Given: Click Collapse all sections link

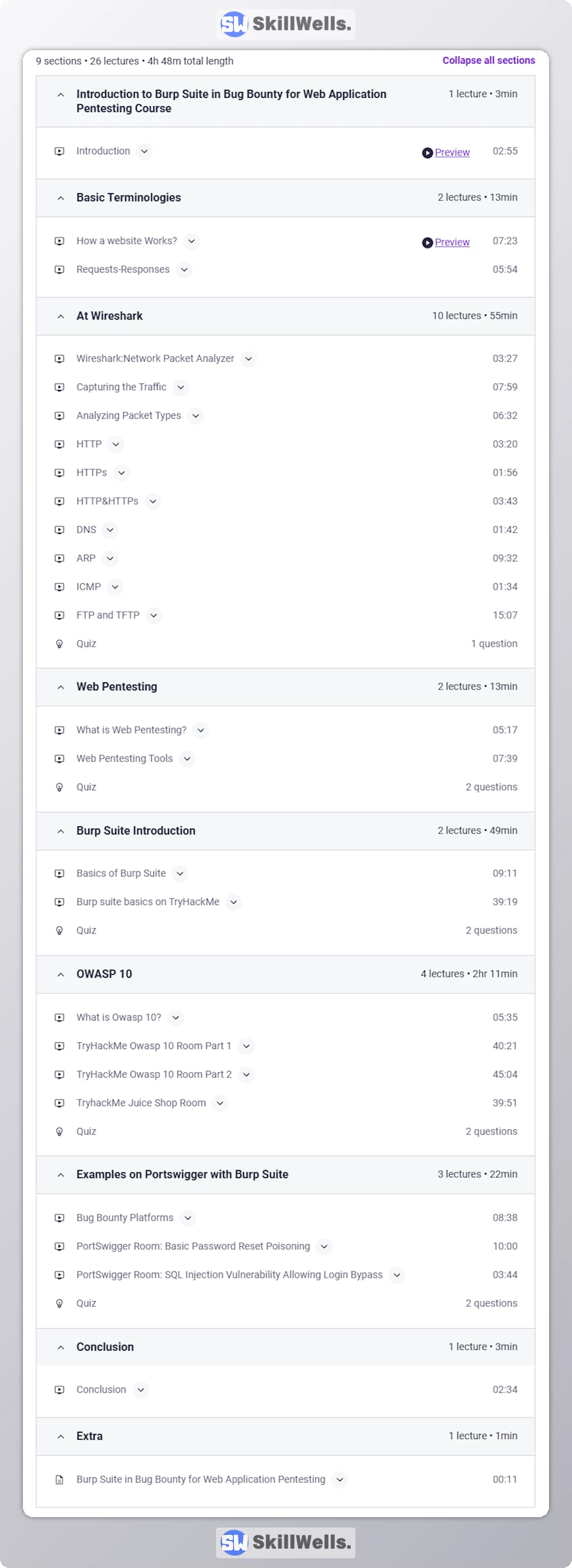Looking at the screenshot, I should click(x=488, y=60).
